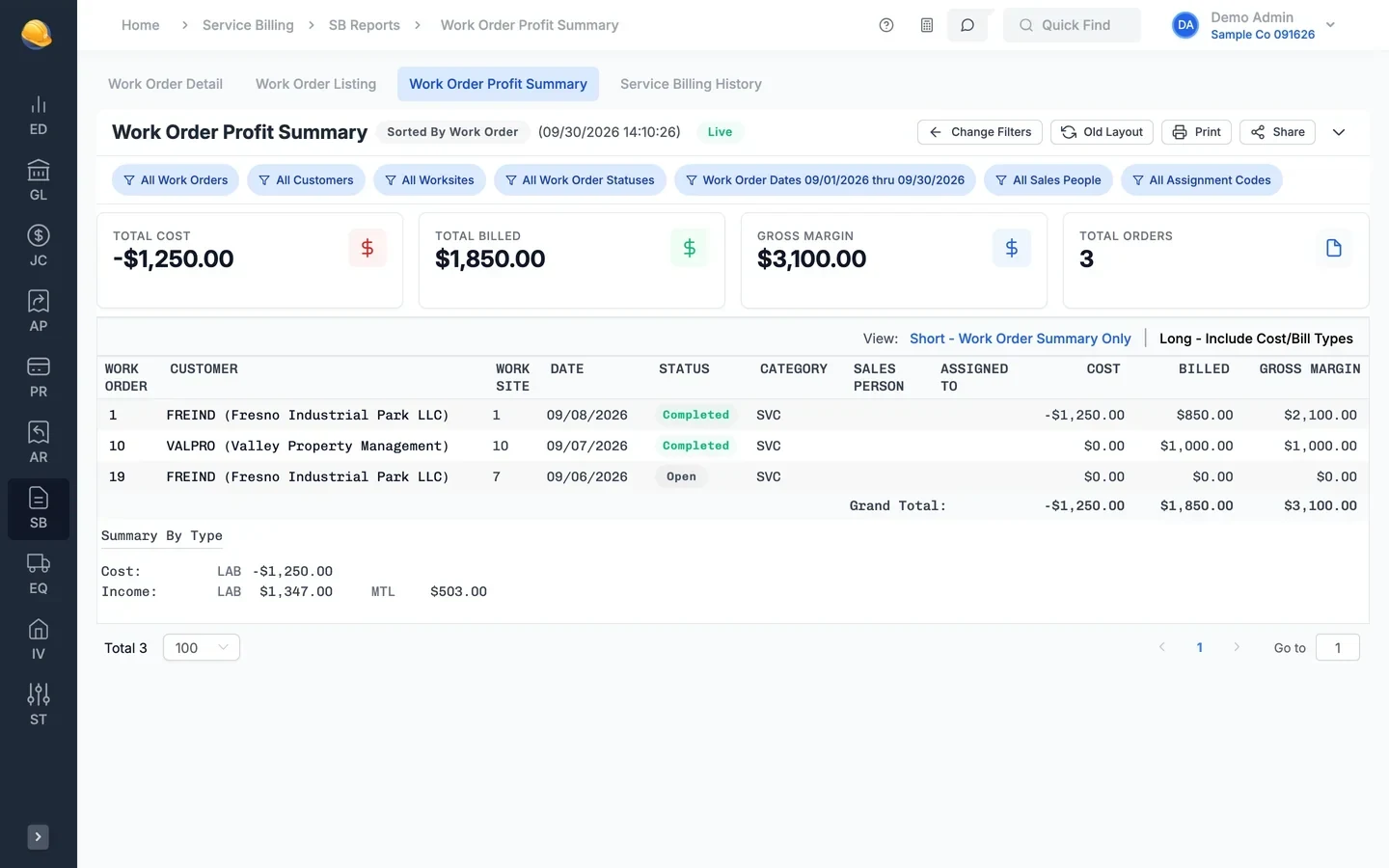Open the GL general ledger module
The width and height of the screenshot is (1389, 868).
click(39, 181)
